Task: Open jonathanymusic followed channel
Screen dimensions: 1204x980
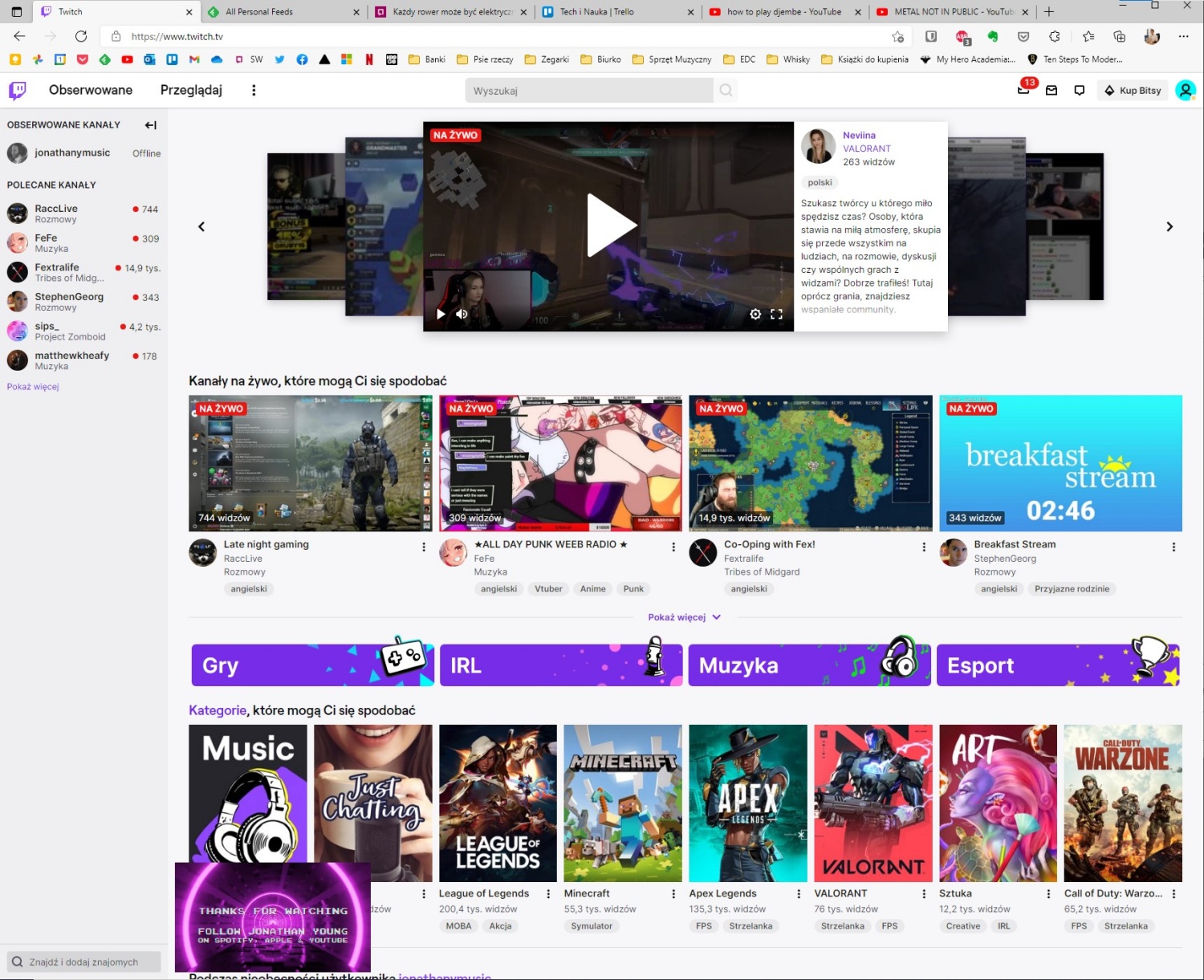Action: coord(83,152)
